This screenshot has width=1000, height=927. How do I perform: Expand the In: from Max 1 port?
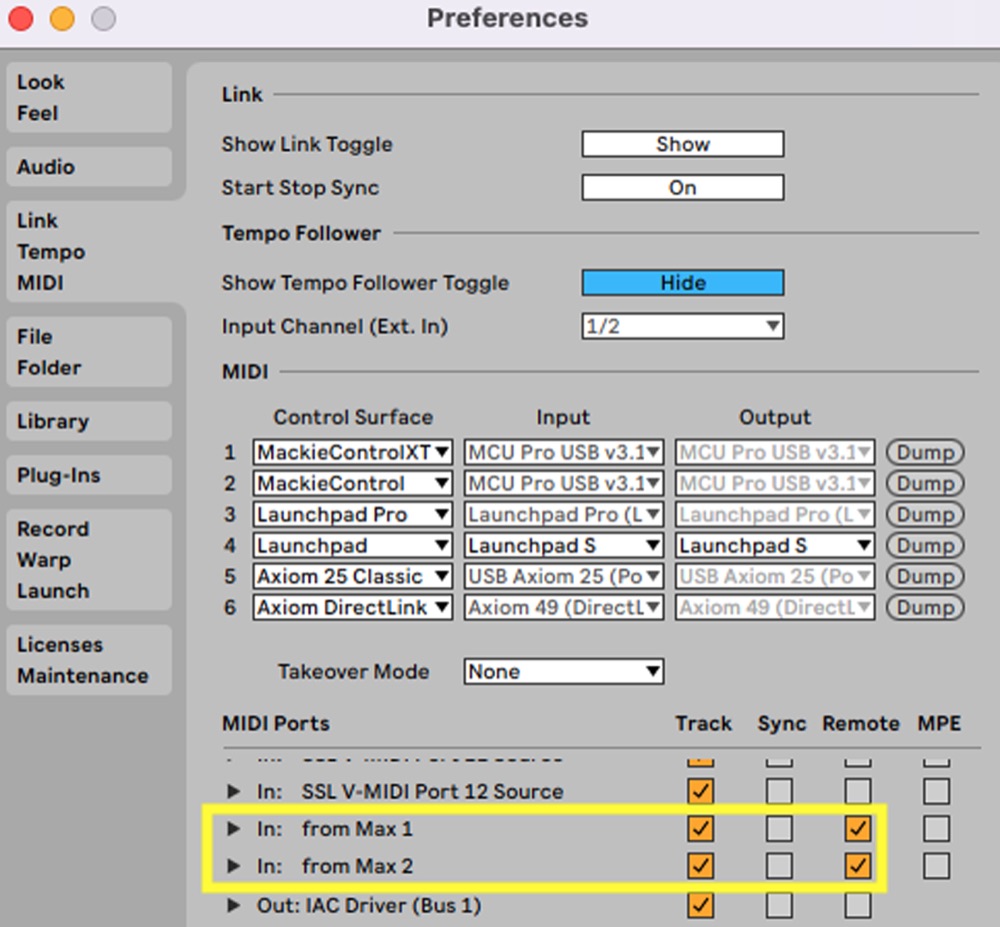(x=233, y=829)
